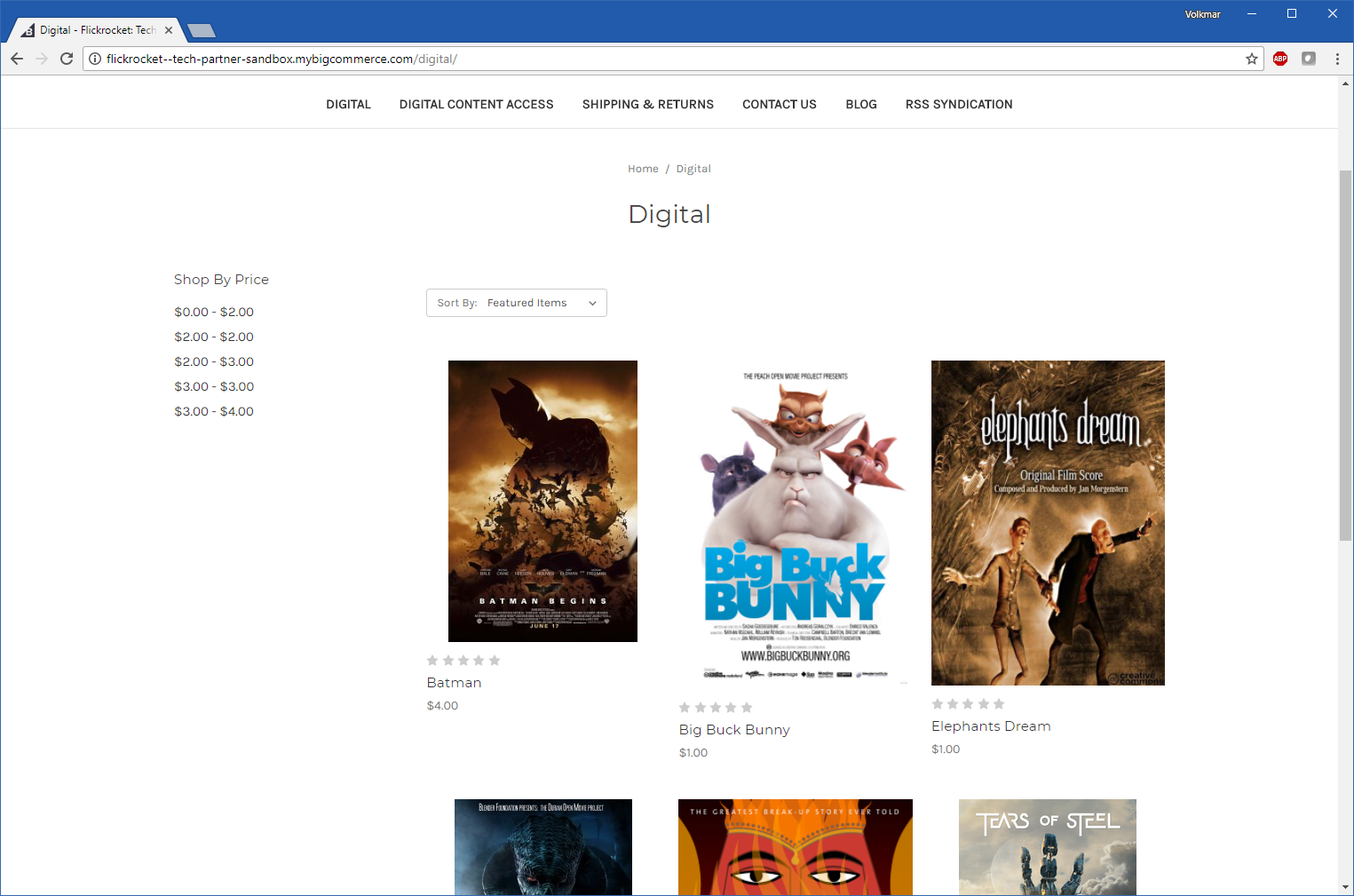Click the browser back arrow
The image size is (1354, 896).
point(17,59)
